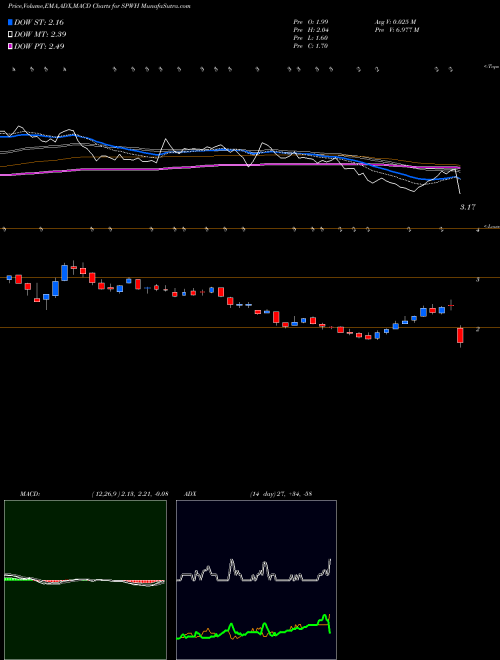Click the price axis label 2
Viewport: 500px width, 660px height.
[x=477, y=329]
